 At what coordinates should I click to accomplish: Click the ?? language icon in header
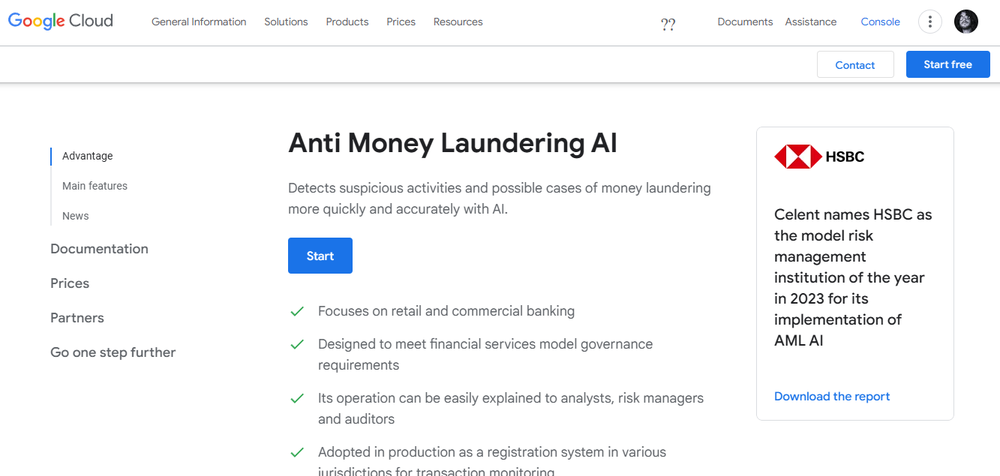point(668,24)
